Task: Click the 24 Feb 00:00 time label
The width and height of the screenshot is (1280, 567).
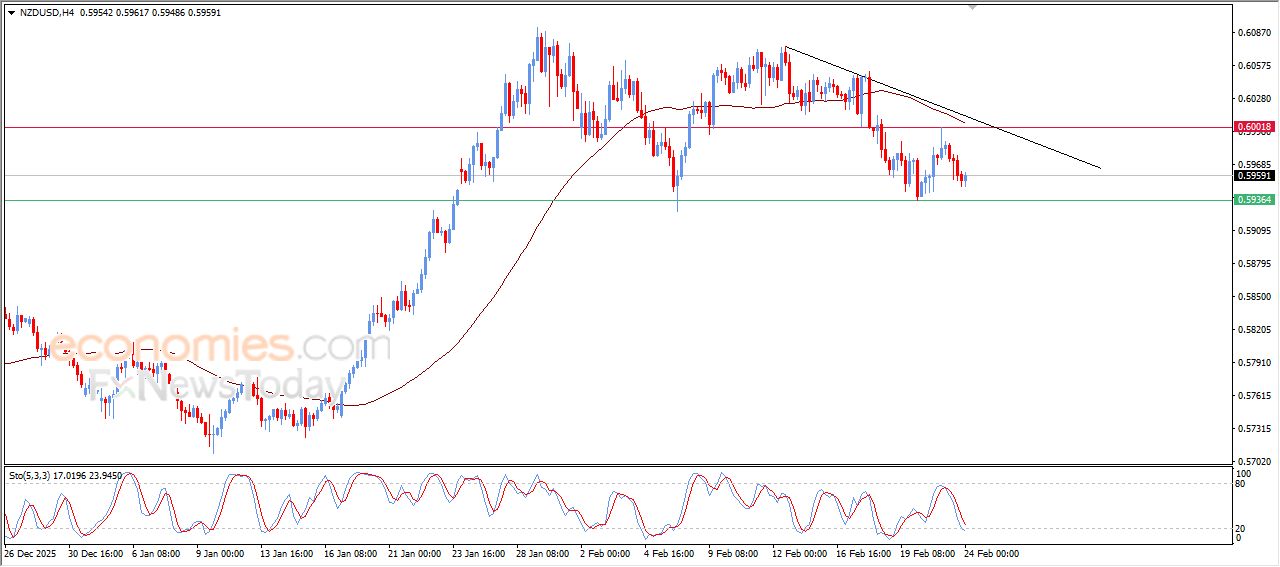Action: (990, 552)
